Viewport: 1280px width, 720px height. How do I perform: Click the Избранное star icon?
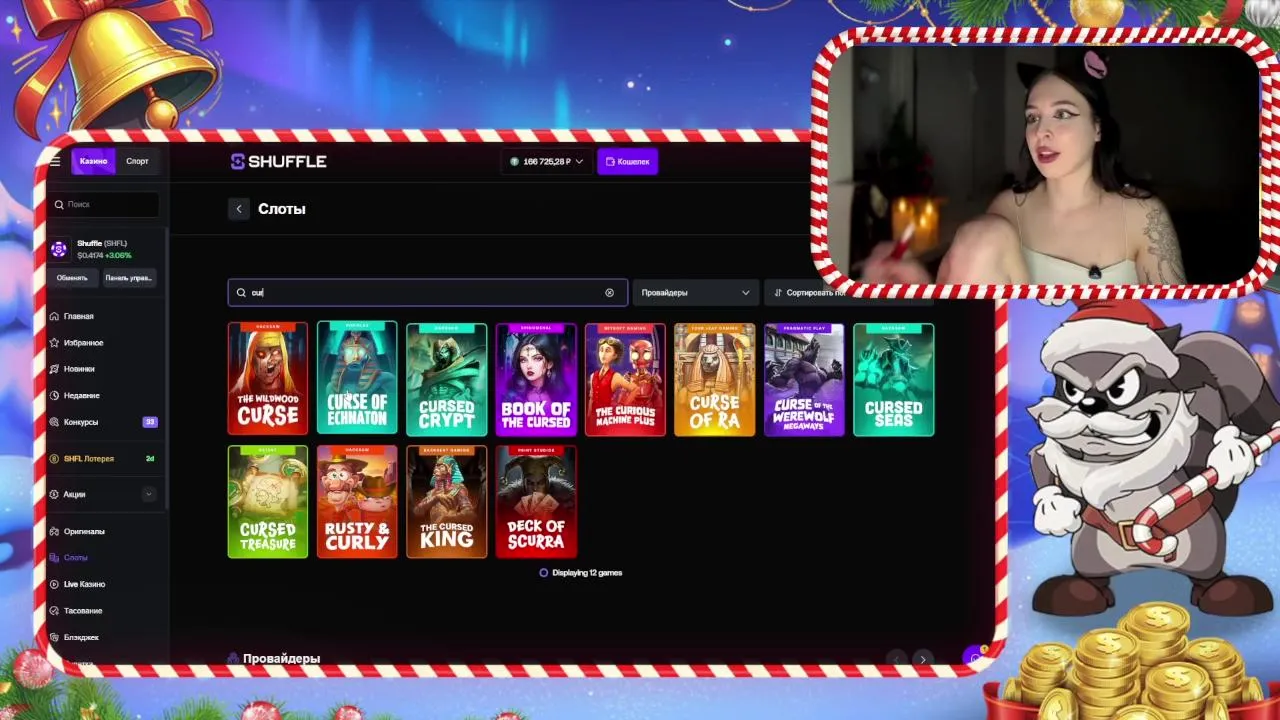coord(54,342)
